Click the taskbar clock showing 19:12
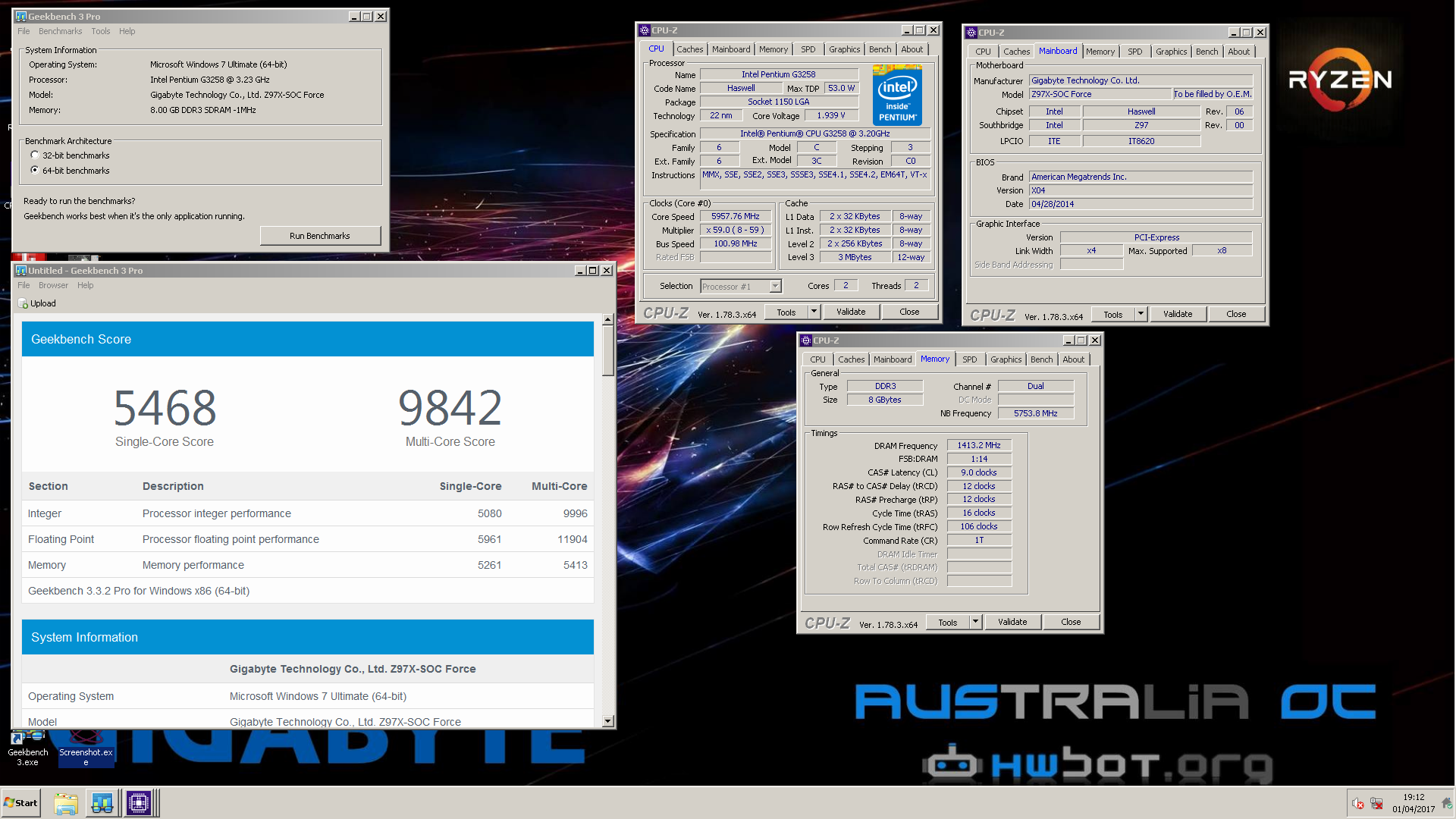Screen dimensions: 1456x819 coord(1414,797)
